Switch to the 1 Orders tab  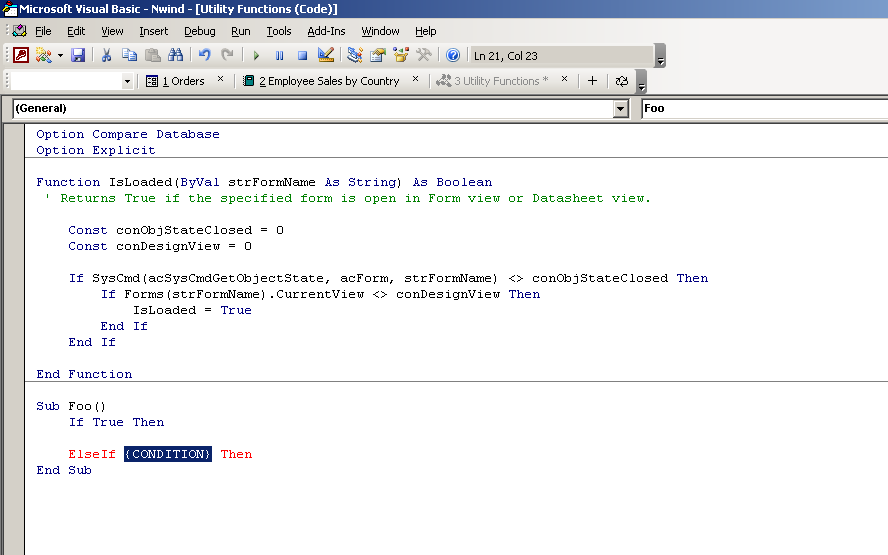[x=176, y=81]
